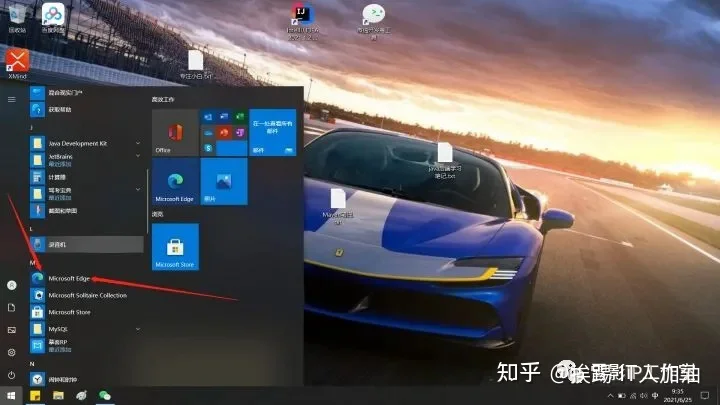Click the Skype icon in the Office apps tile
This screenshot has height=405, width=720.
pyautogui.click(x=208, y=148)
